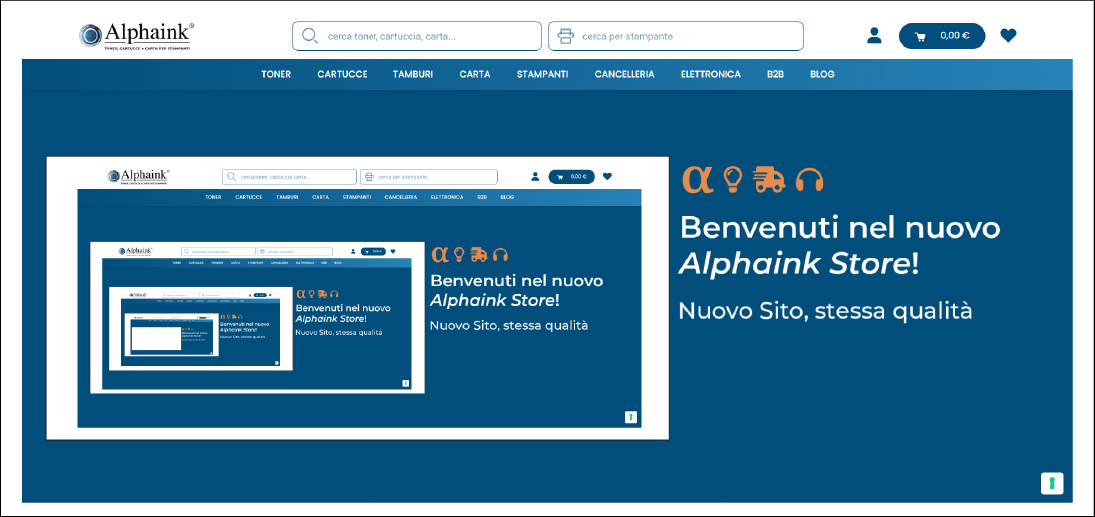Open the cart button showing 0,00 €
Viewport: 1095px width, 517px height.
click(942, 36)
